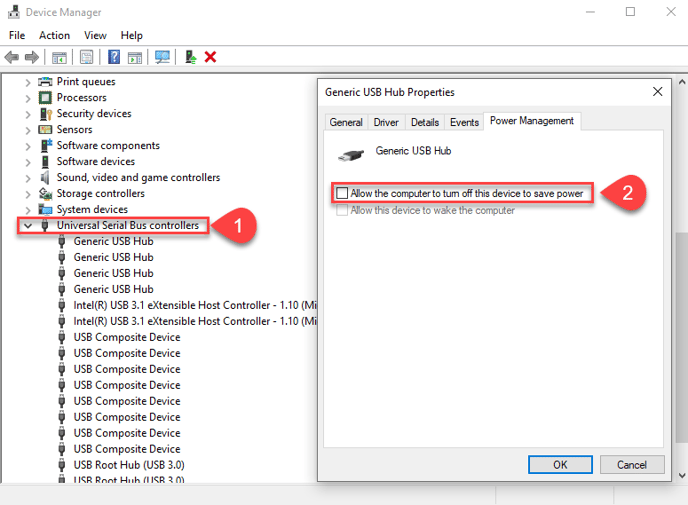Switch to the Details tab
Image resolution: width=688 pixels, height=505 pixels.
click(425, 122)
